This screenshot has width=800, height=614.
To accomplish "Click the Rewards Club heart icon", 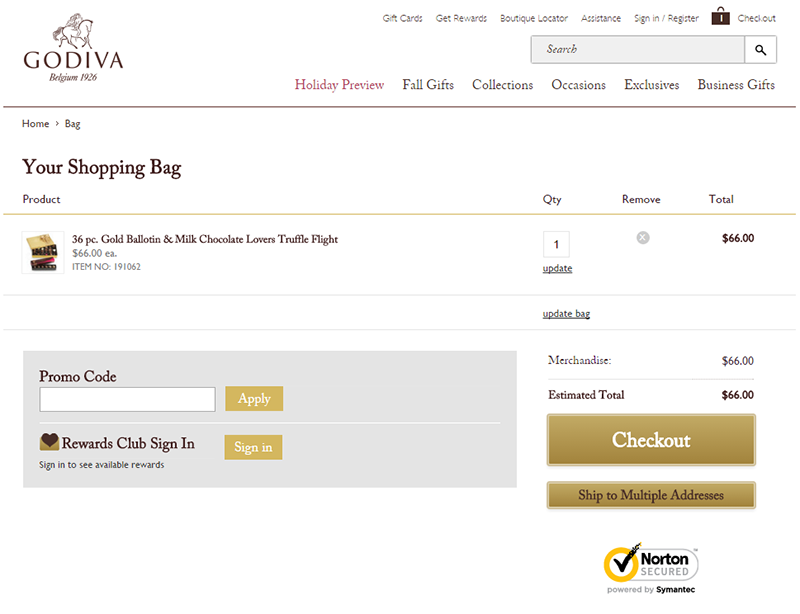I will point(49,441).
